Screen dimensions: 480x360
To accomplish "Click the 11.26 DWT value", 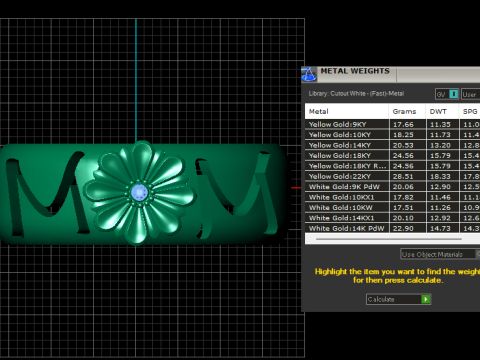I will (x=440, y=207).
